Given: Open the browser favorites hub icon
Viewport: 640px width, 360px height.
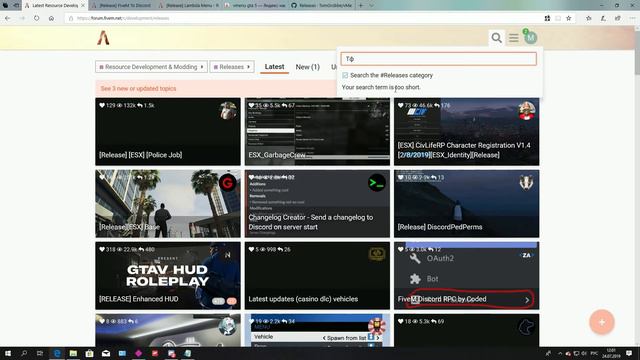Looking at the screenshot, I should point(589,18).
